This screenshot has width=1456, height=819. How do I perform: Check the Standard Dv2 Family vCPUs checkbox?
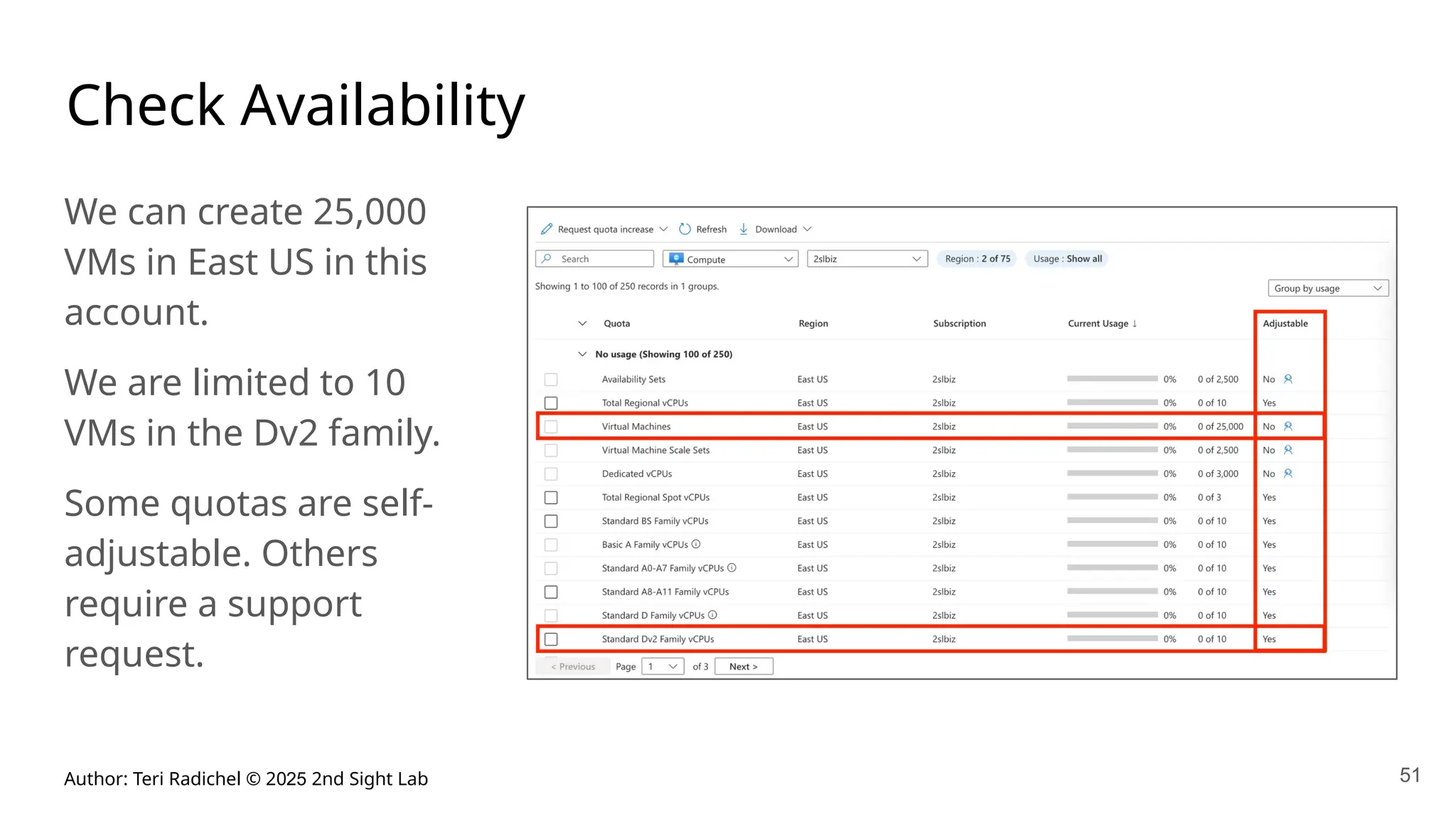point(551,639)
